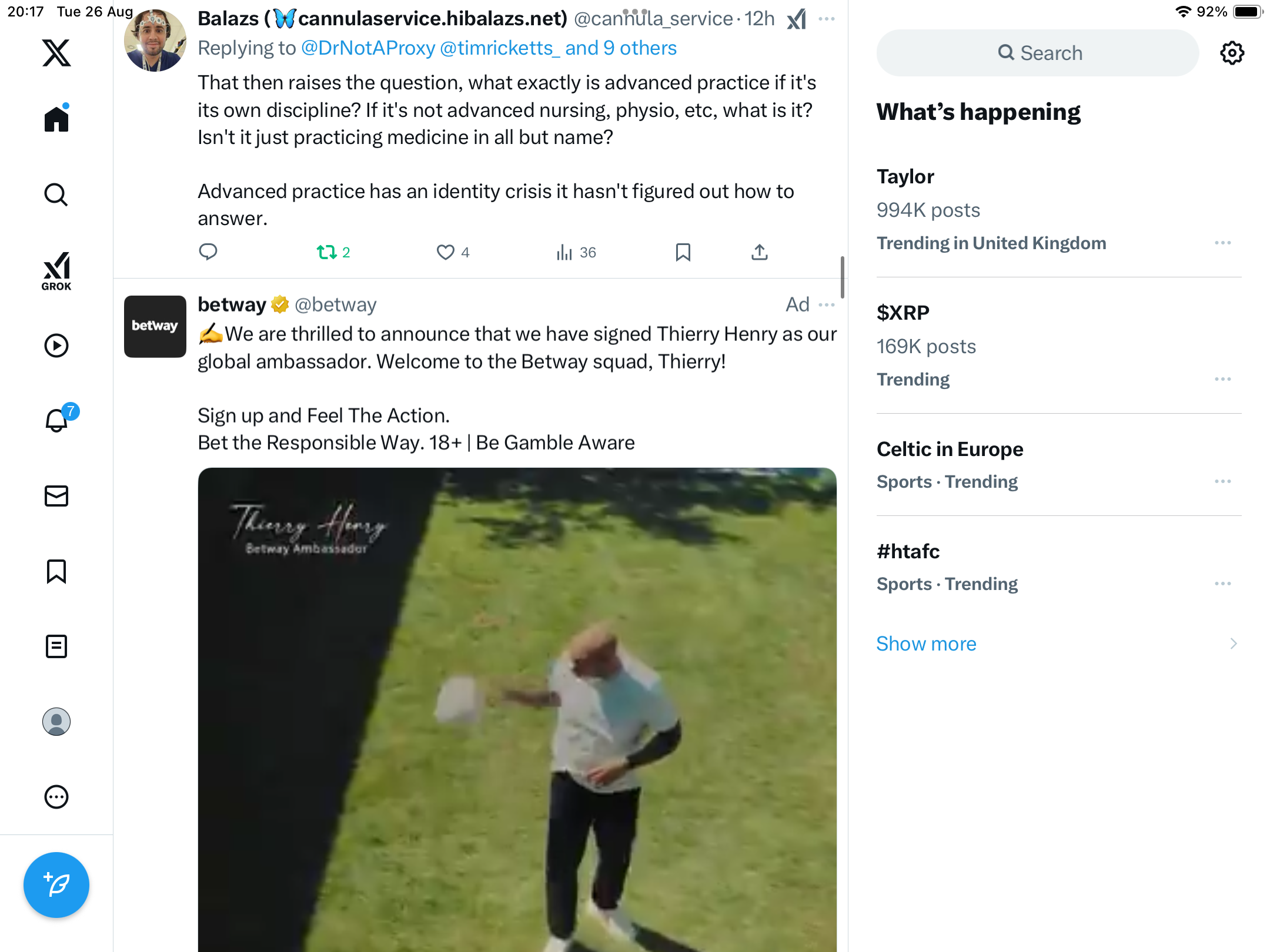Click the Search input field
Image resolution: width=1270 pixels, height=952 pixels.
(1038, 53)
